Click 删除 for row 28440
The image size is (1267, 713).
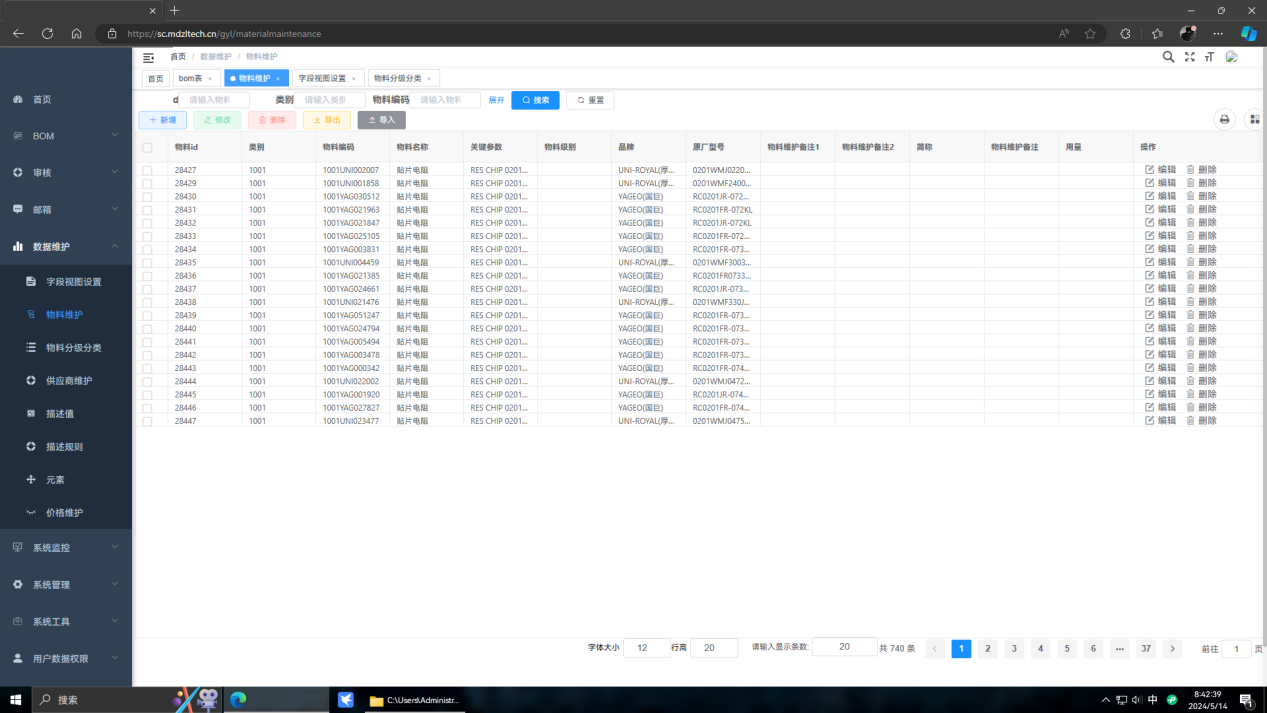point(1201,328)
